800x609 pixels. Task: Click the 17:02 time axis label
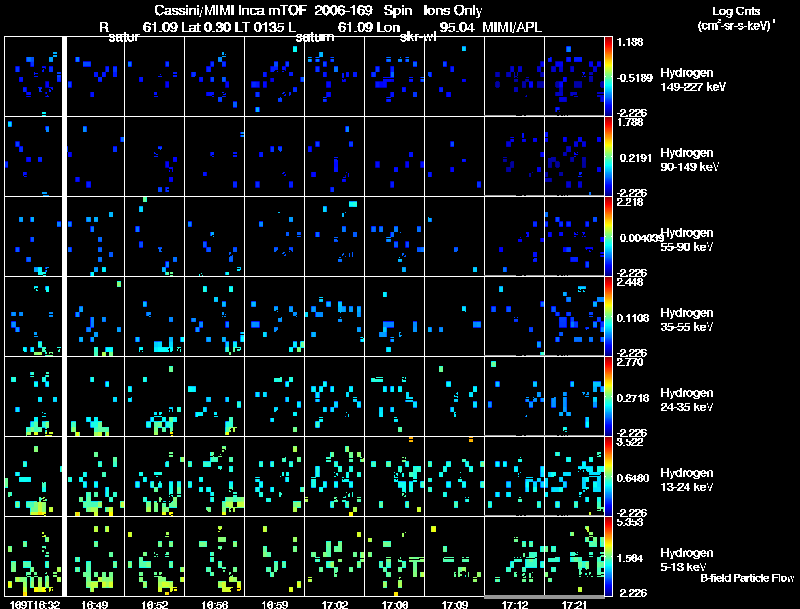point(335,605)
